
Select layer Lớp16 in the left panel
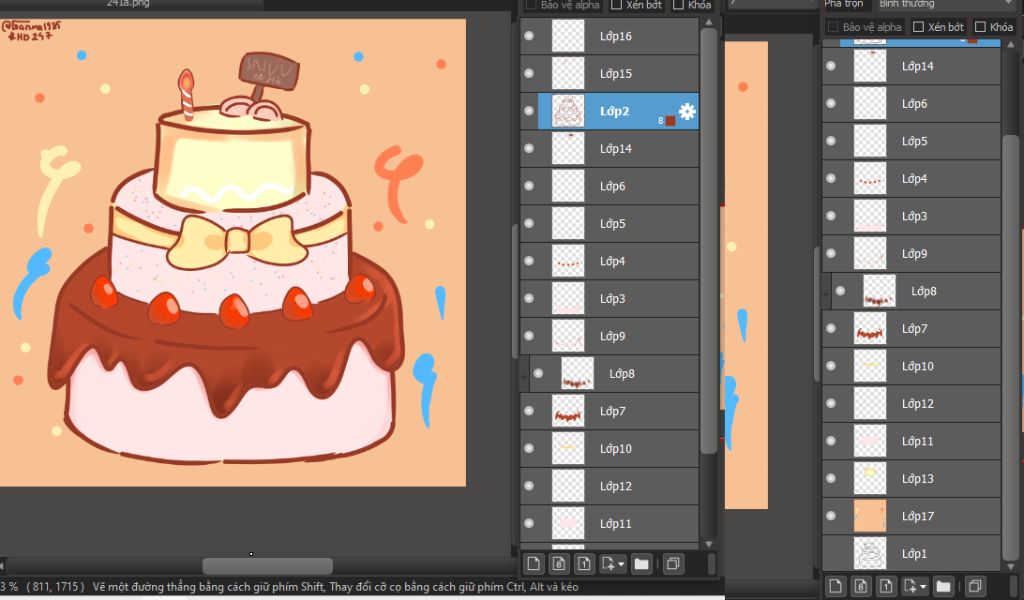(x=609, y=36)
